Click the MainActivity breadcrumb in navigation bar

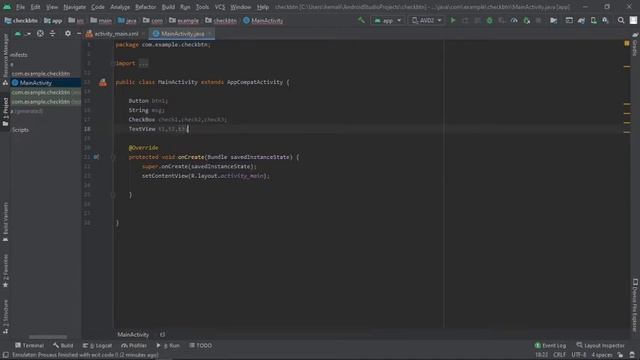[x=263, y=20]
